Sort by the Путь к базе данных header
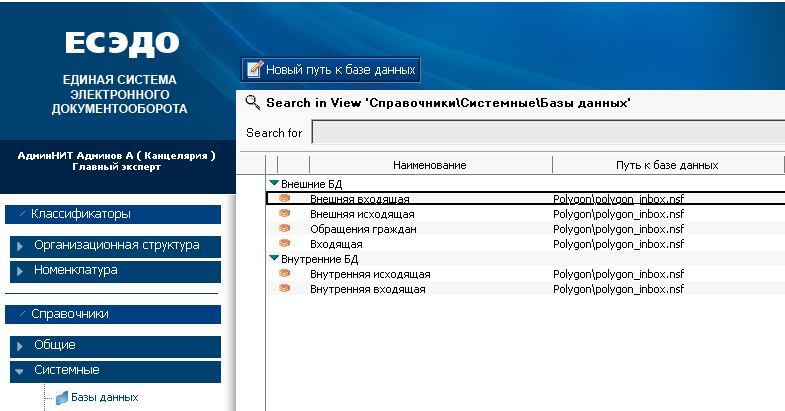Viewport: 785px width, 411px height. [x=667, y=165]
